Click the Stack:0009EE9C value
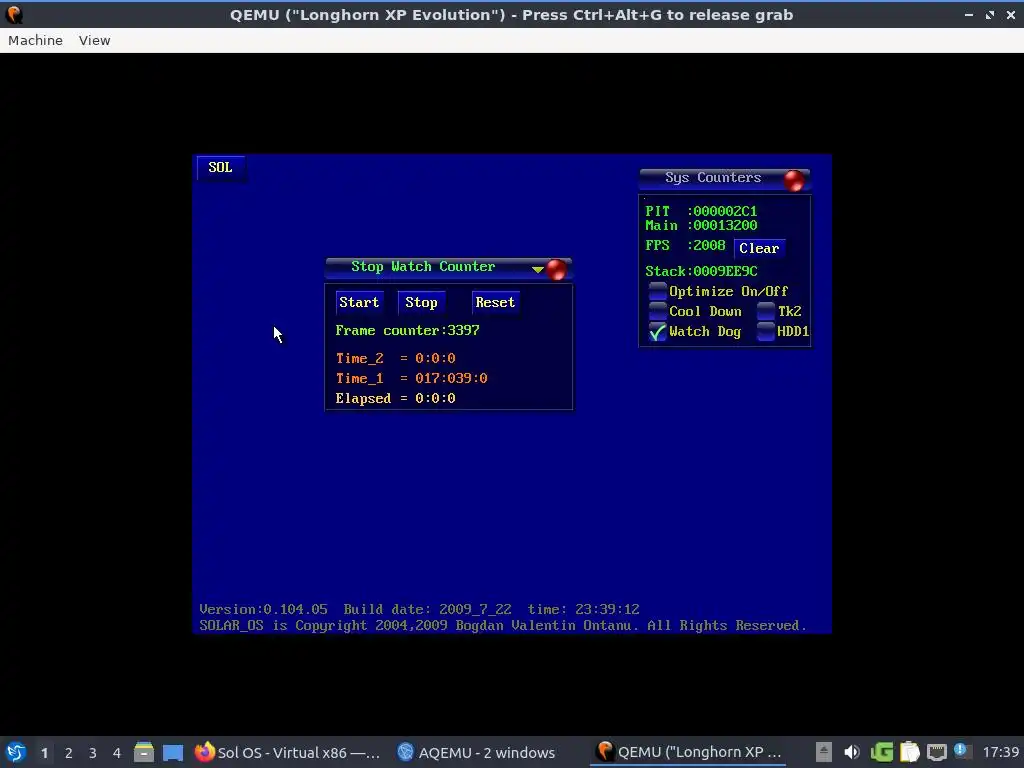The image size is (1024, 768). coord(701,272)
